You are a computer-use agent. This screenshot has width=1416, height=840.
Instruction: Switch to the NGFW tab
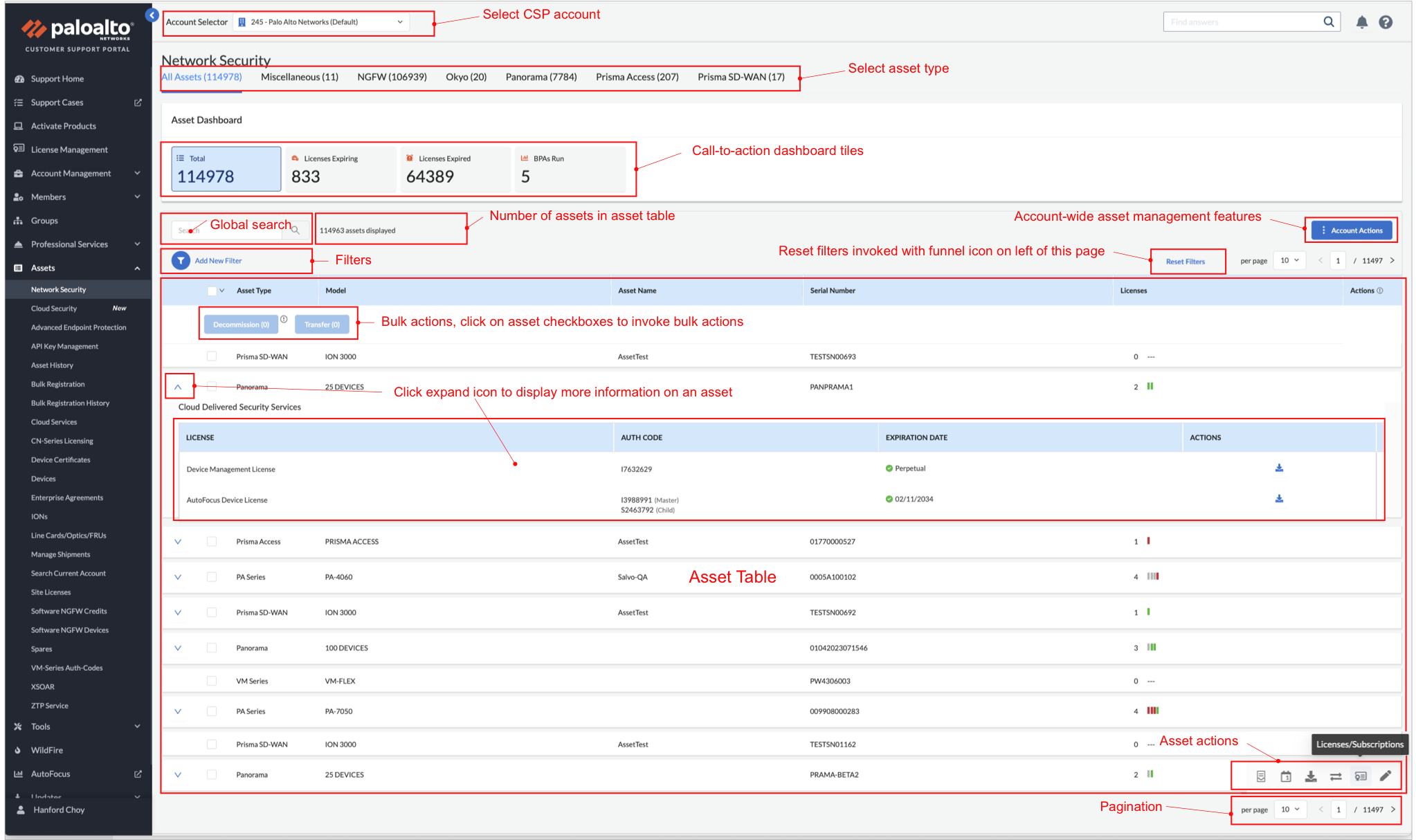pyautogui.click(x=392, y=77)
